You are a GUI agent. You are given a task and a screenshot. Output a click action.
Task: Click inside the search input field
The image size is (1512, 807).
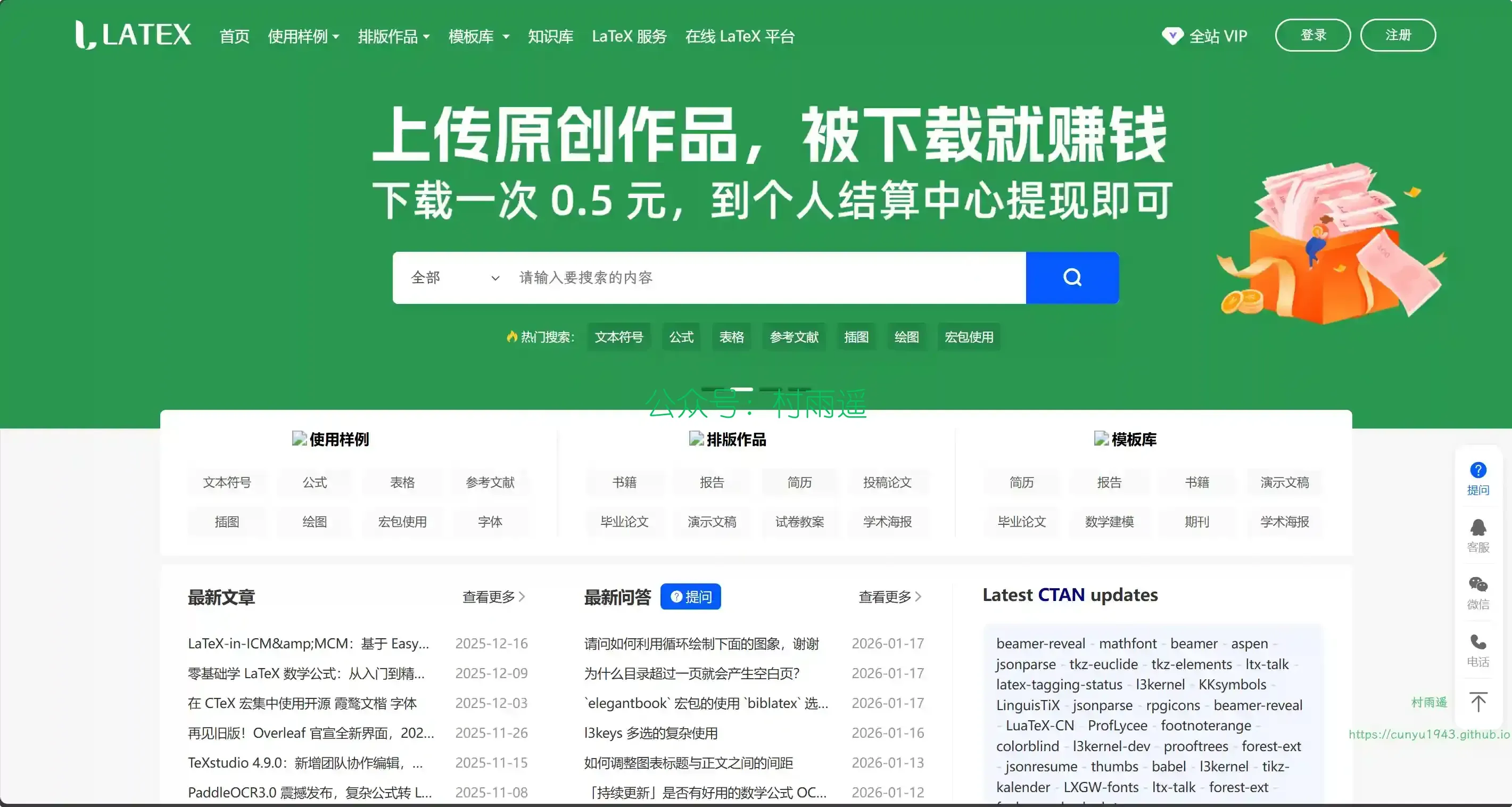click(x=763, y=278)
